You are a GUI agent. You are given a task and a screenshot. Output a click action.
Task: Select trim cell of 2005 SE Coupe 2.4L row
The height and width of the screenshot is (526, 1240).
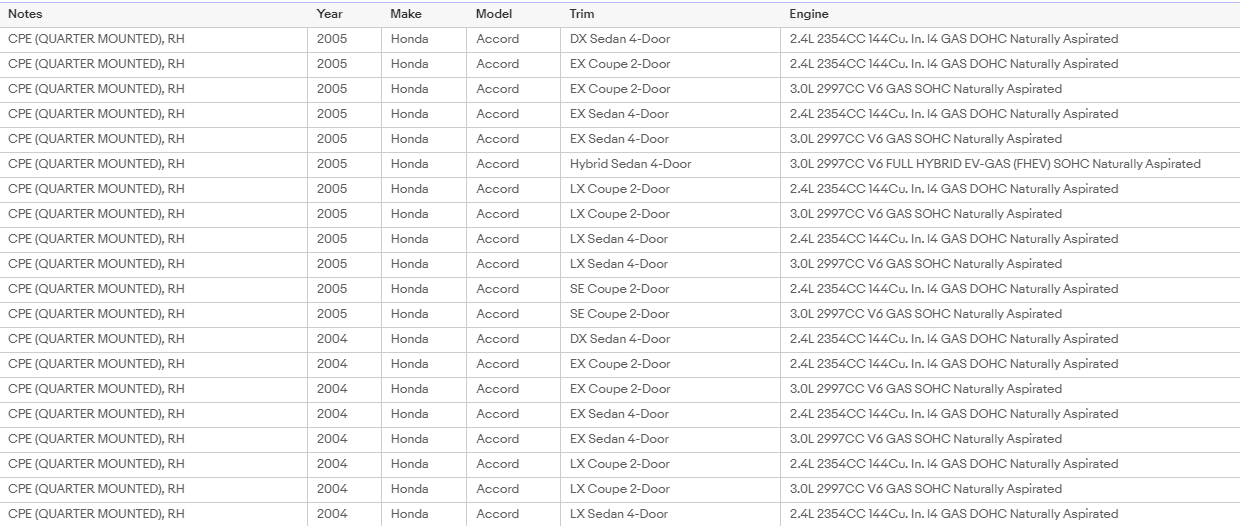pyautogui.click(x=671, y=289)
